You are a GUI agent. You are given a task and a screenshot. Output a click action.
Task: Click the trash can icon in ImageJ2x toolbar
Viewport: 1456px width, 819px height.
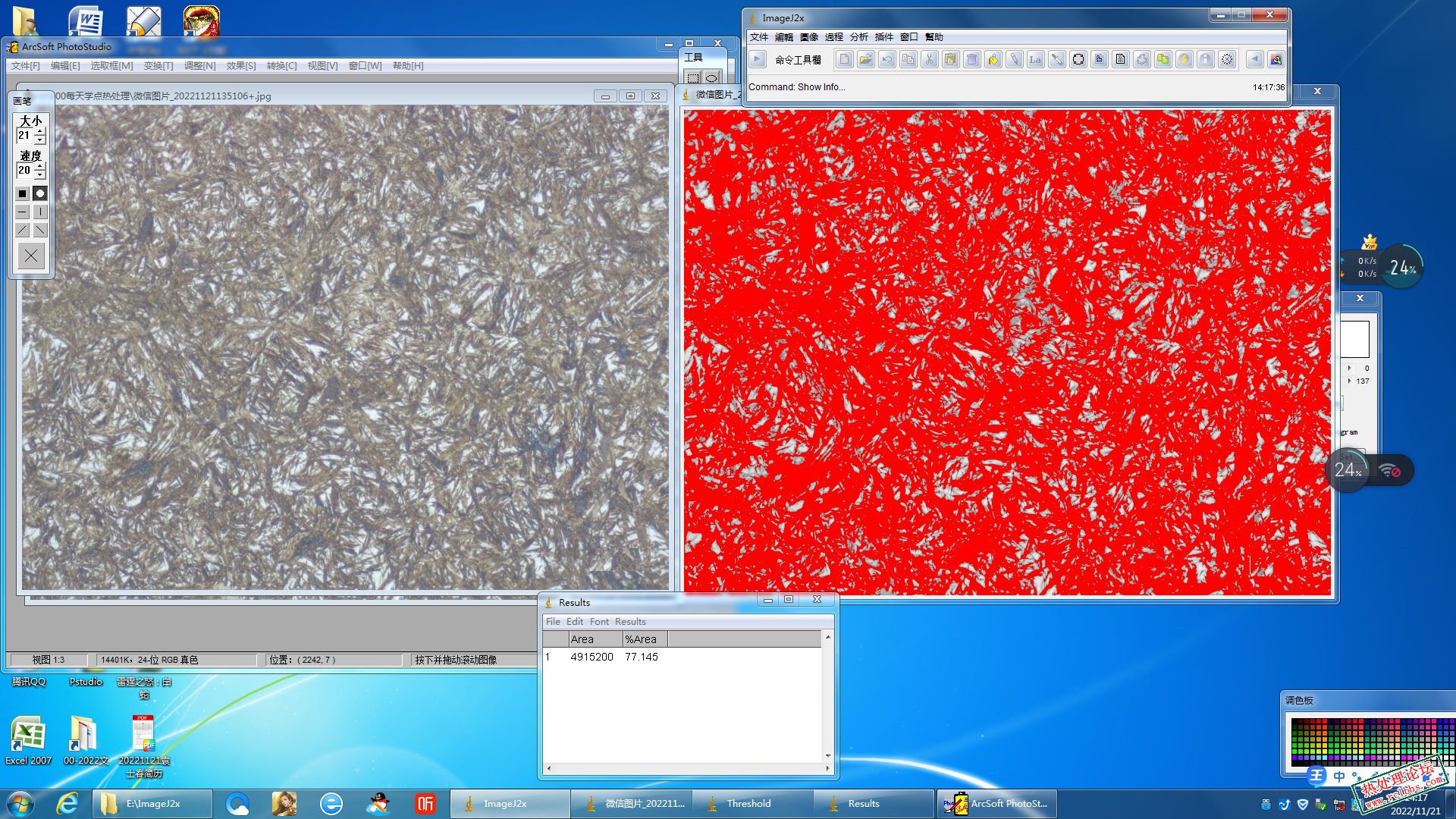[x=972, y=59]
